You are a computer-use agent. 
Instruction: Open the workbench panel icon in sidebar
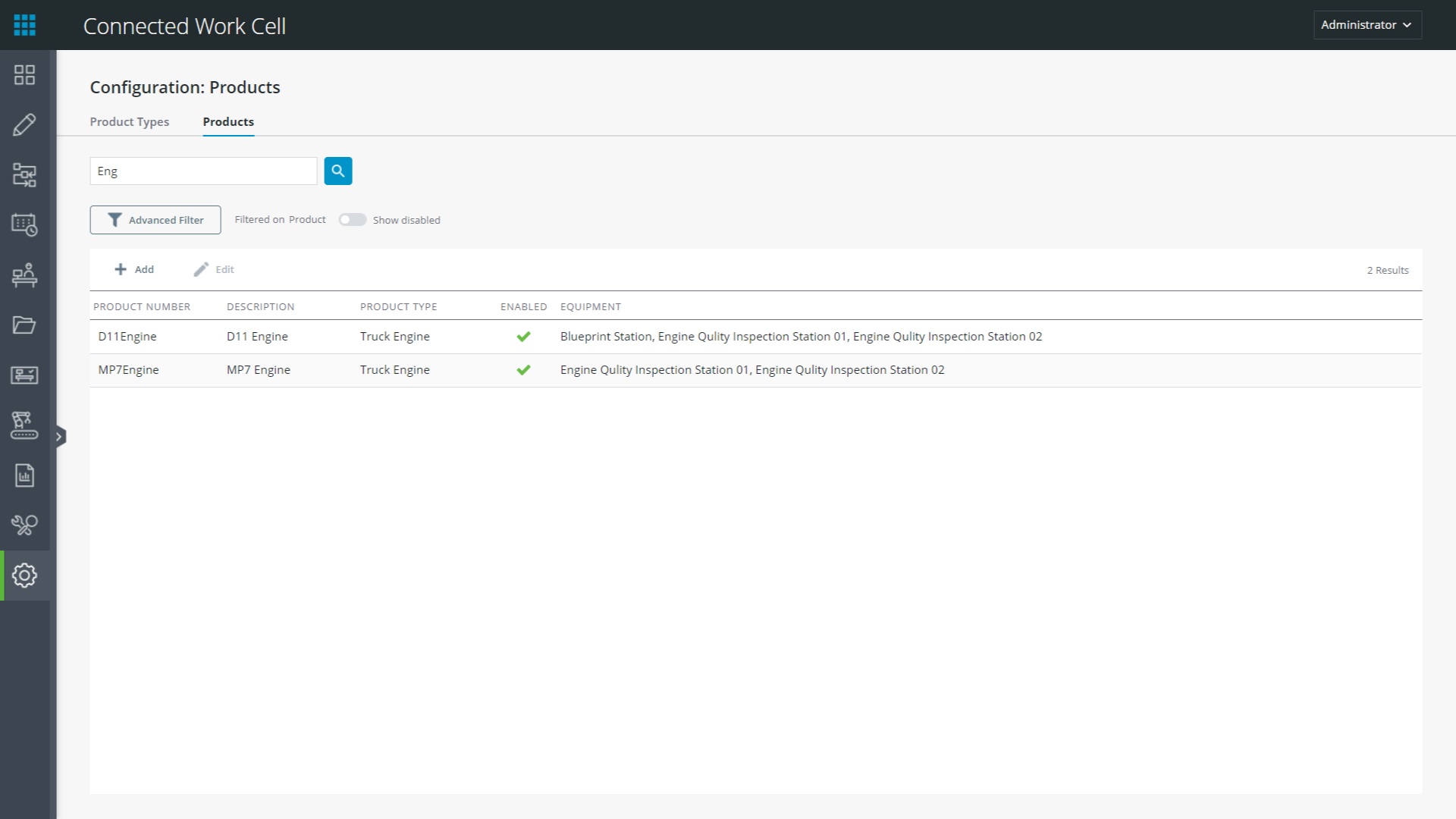coord(24,375)
